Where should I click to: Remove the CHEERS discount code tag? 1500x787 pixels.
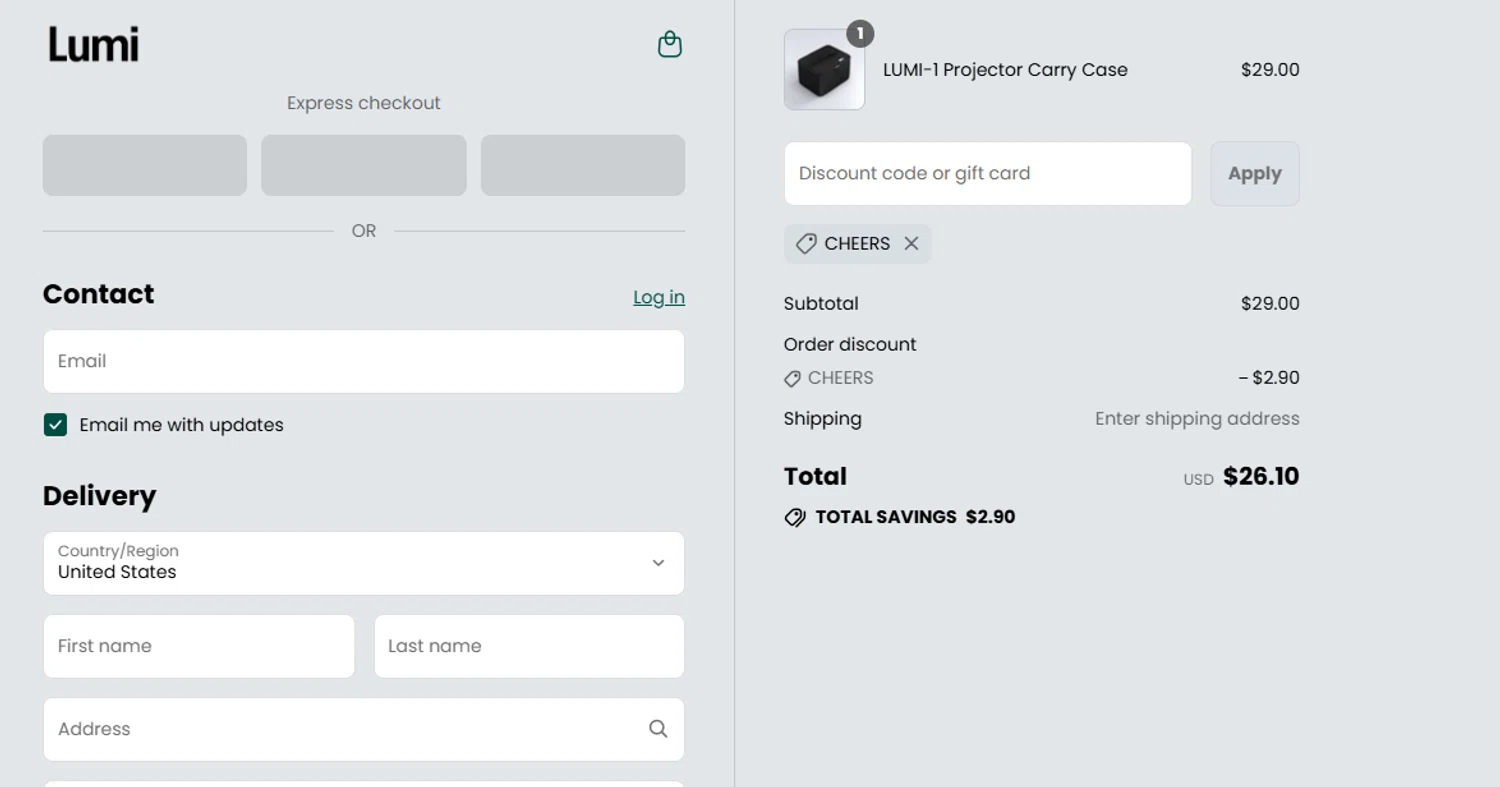pyautogui.click(x=911, y=243)
